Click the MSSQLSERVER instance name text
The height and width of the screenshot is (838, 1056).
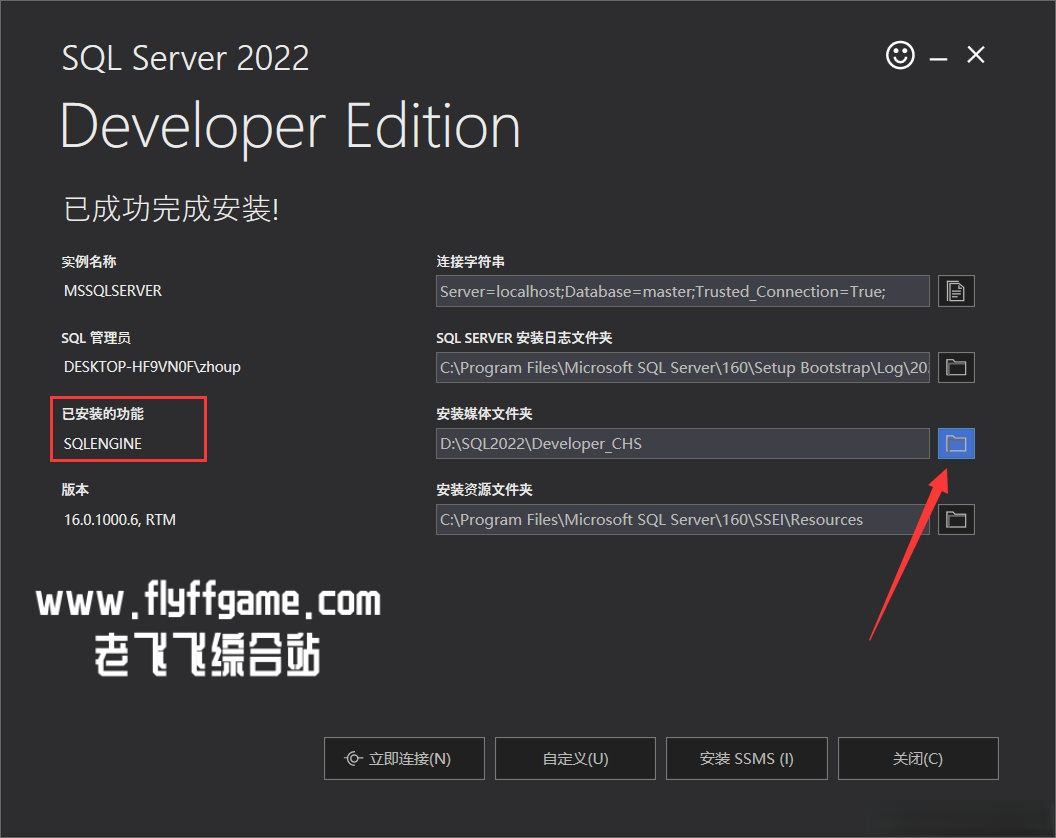click(x=112, y=290)
